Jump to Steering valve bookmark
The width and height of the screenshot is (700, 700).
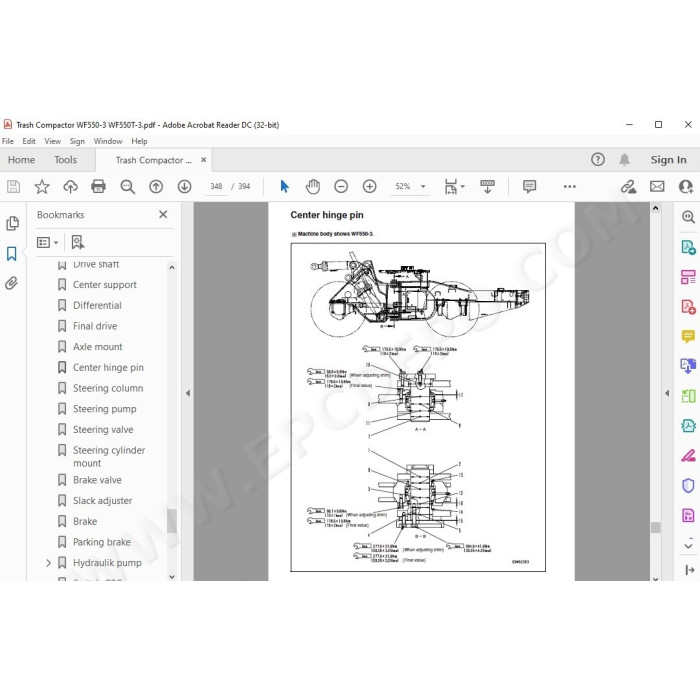click(x=103, y=429)
